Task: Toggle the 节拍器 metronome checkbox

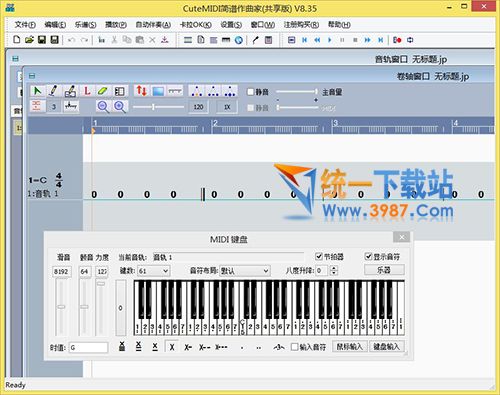Action: (319, 256)
